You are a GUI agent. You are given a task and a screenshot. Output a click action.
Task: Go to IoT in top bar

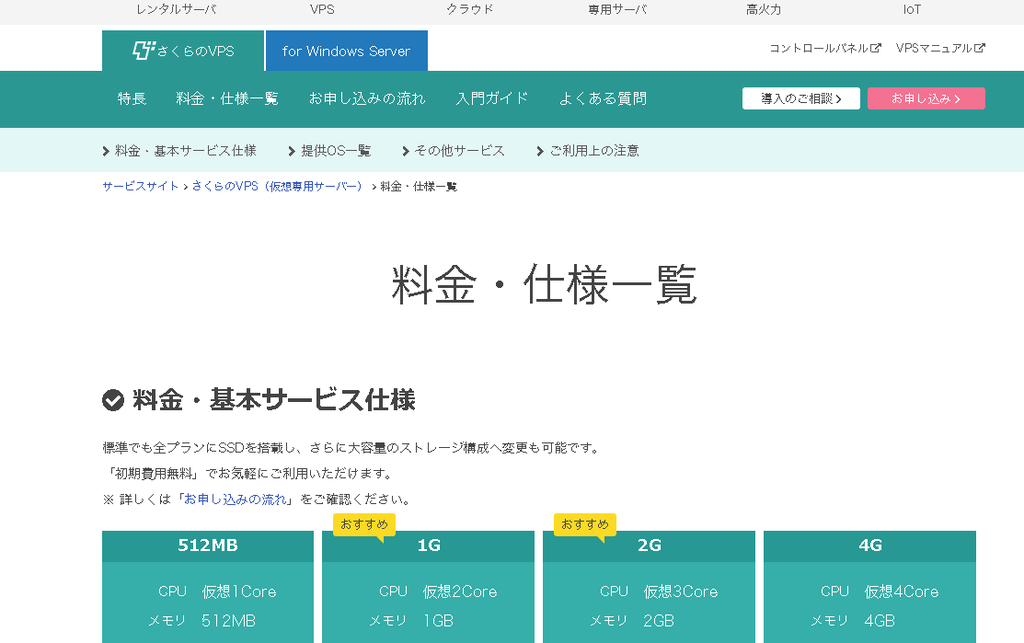coord(912,9)
